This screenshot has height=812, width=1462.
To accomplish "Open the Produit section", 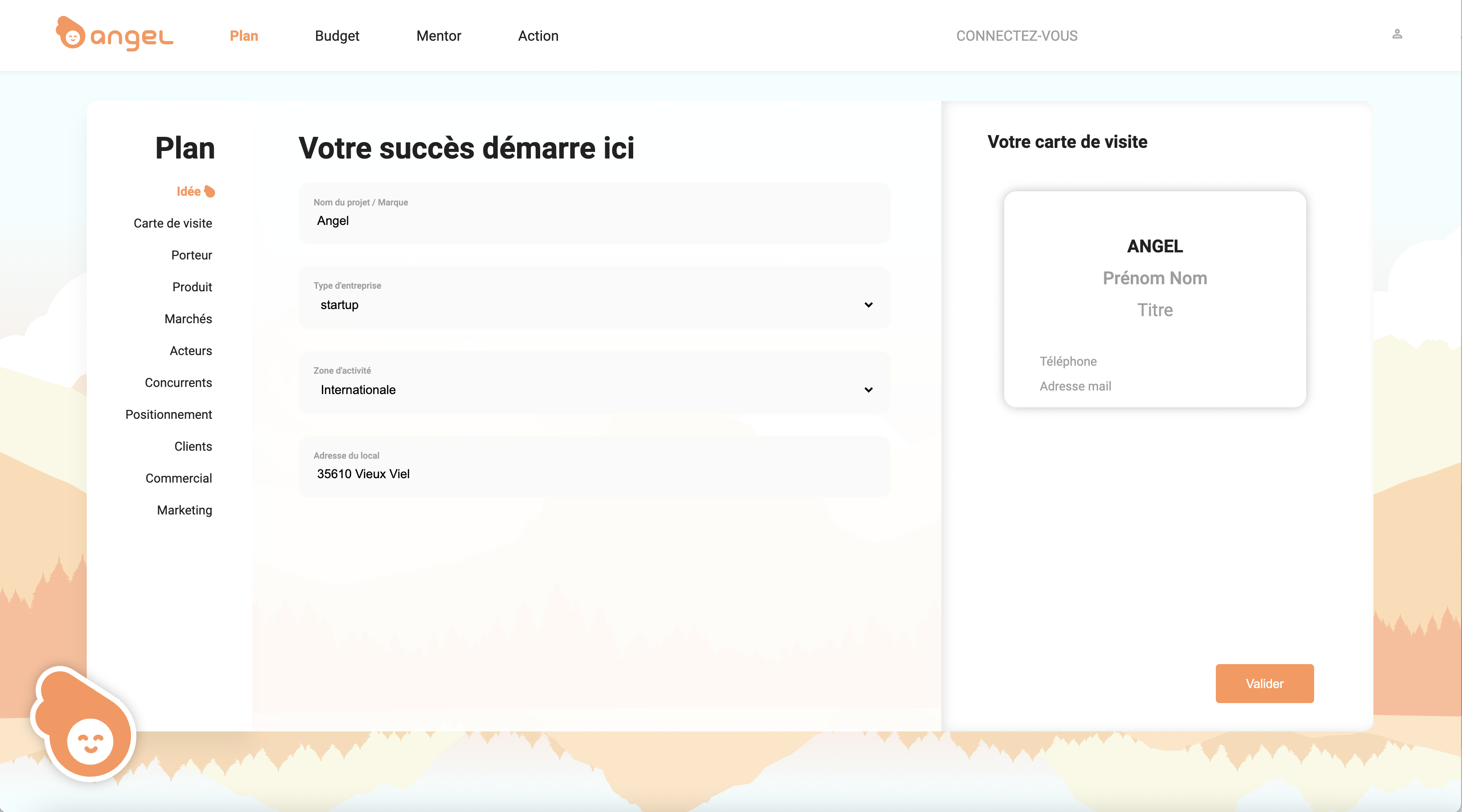I will pos(193,287).
